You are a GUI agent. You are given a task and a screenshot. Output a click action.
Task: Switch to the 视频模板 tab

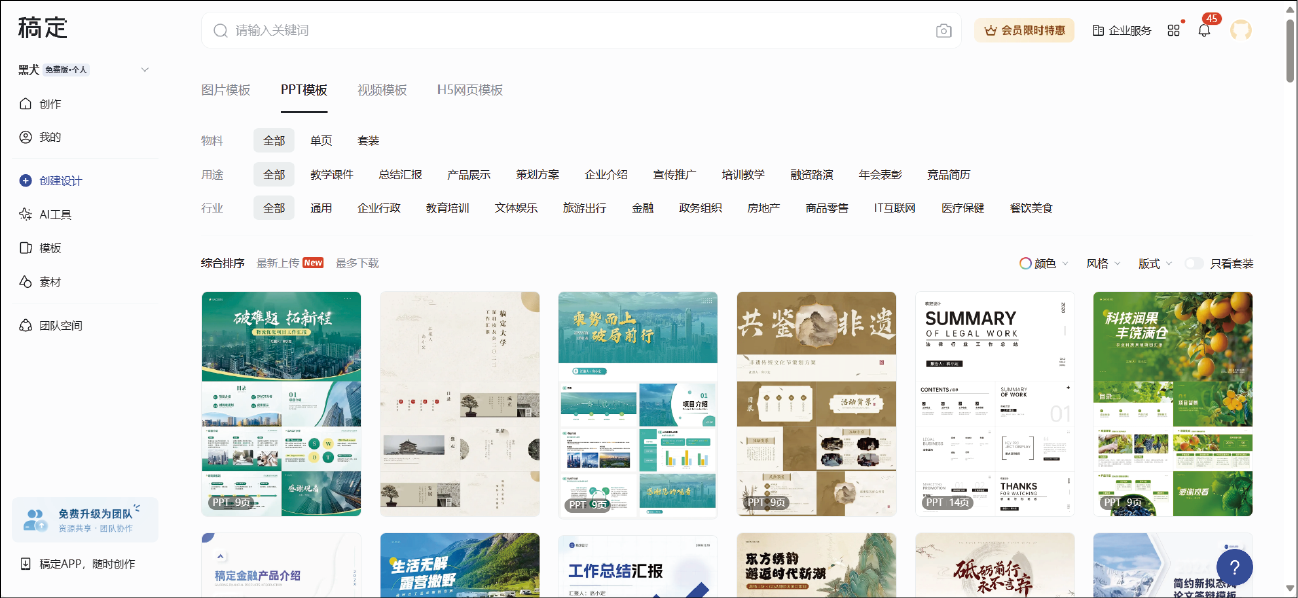382,90
